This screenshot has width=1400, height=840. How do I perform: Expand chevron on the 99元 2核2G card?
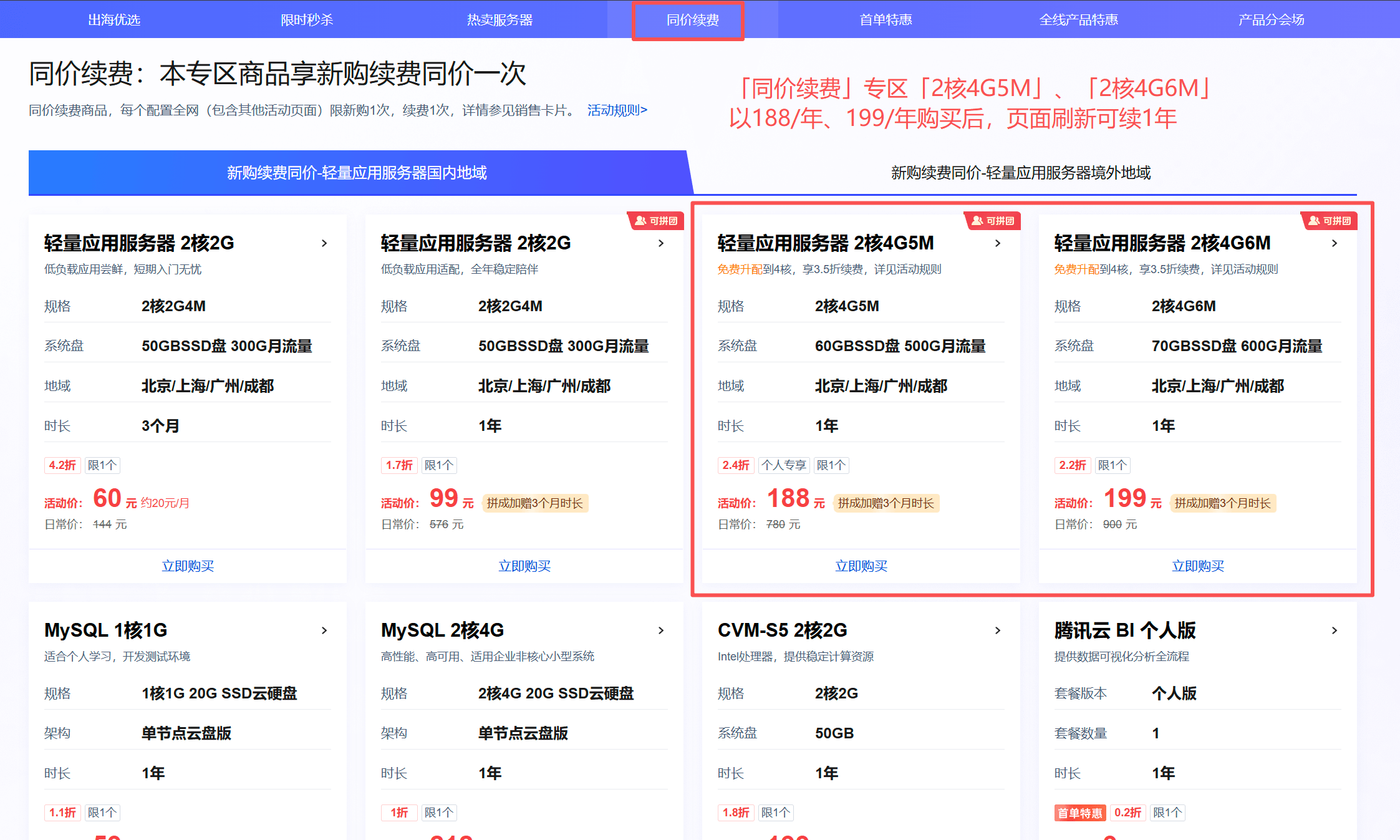[x=661, y=243]
